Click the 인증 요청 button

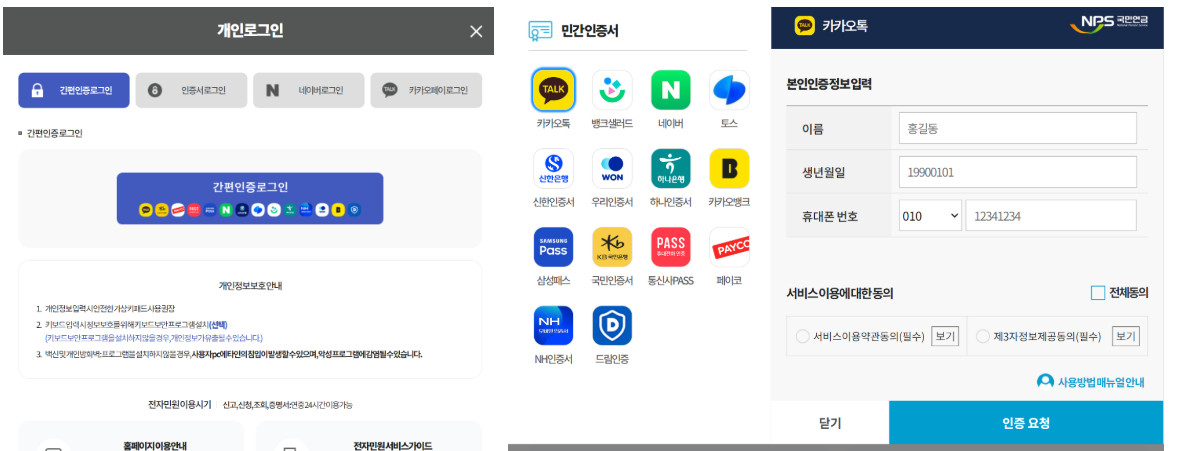click(1026, 423)
